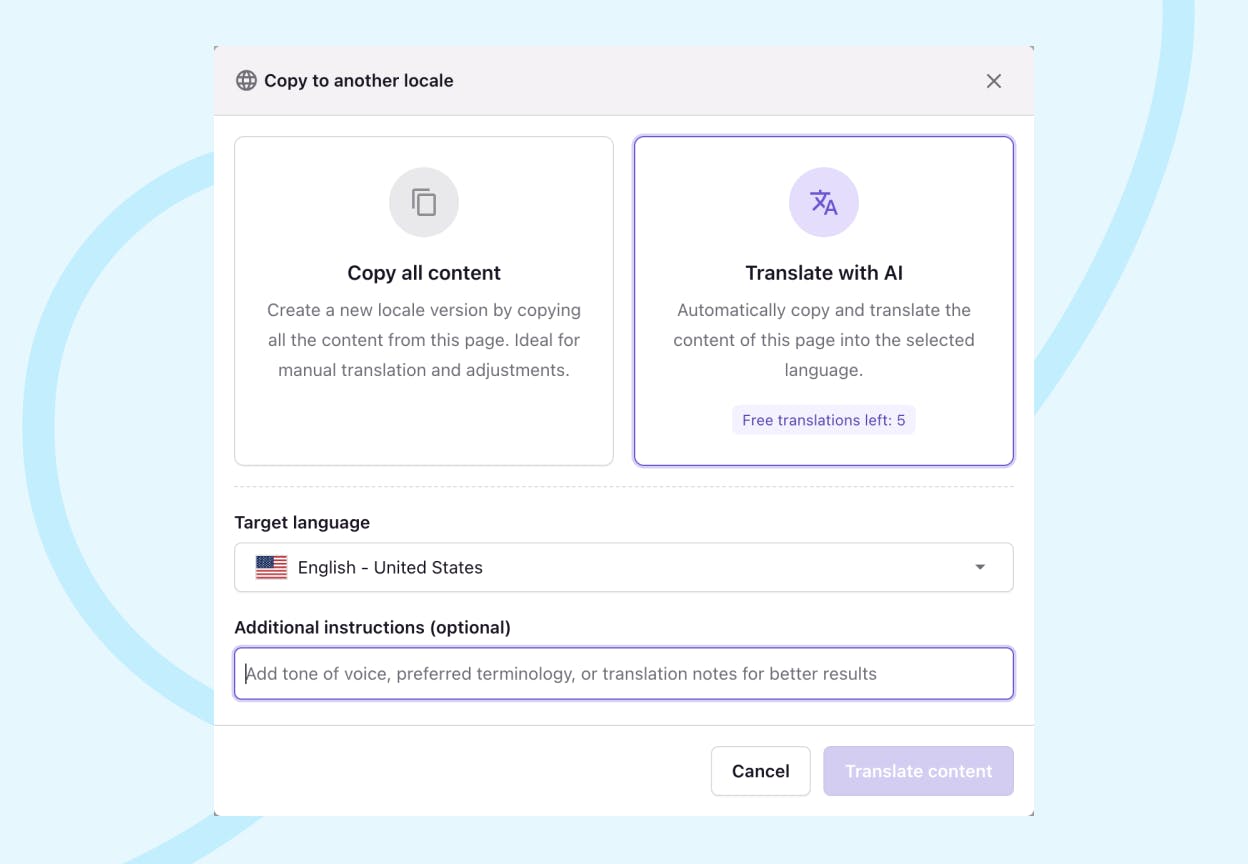This screenshot has width=1248, height=864.
Task: Click the translate language icon
Action: (824, 202)
